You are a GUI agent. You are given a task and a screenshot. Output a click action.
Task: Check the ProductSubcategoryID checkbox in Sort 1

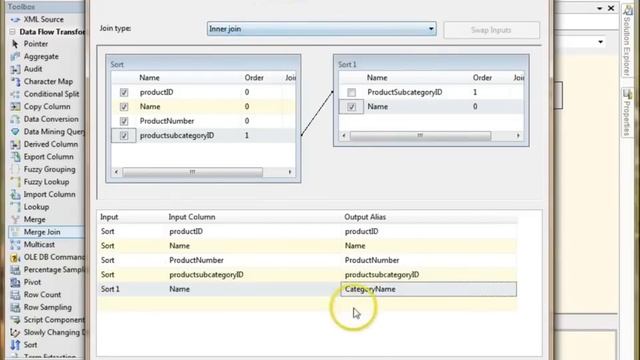tap(351, 93)
